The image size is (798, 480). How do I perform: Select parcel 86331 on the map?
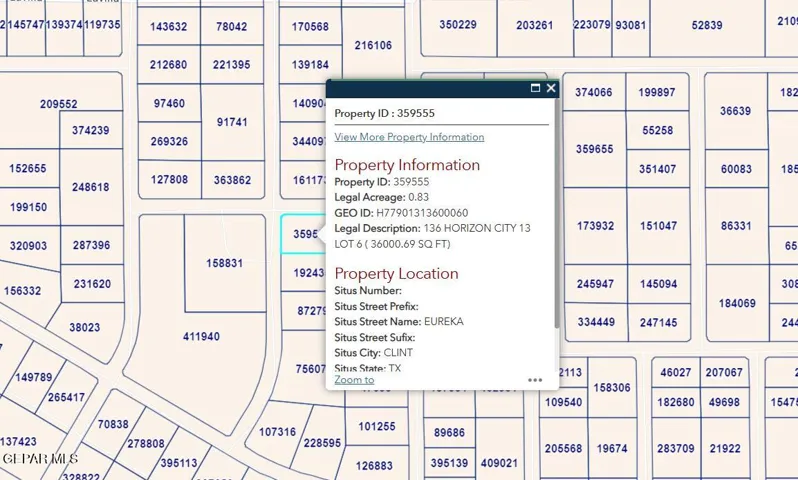[736, 225]
